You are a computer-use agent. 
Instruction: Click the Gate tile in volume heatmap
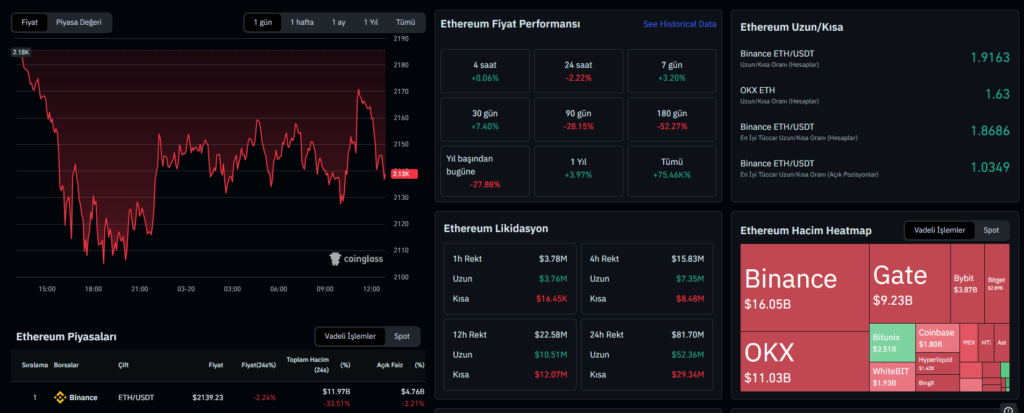pos(906,284)
